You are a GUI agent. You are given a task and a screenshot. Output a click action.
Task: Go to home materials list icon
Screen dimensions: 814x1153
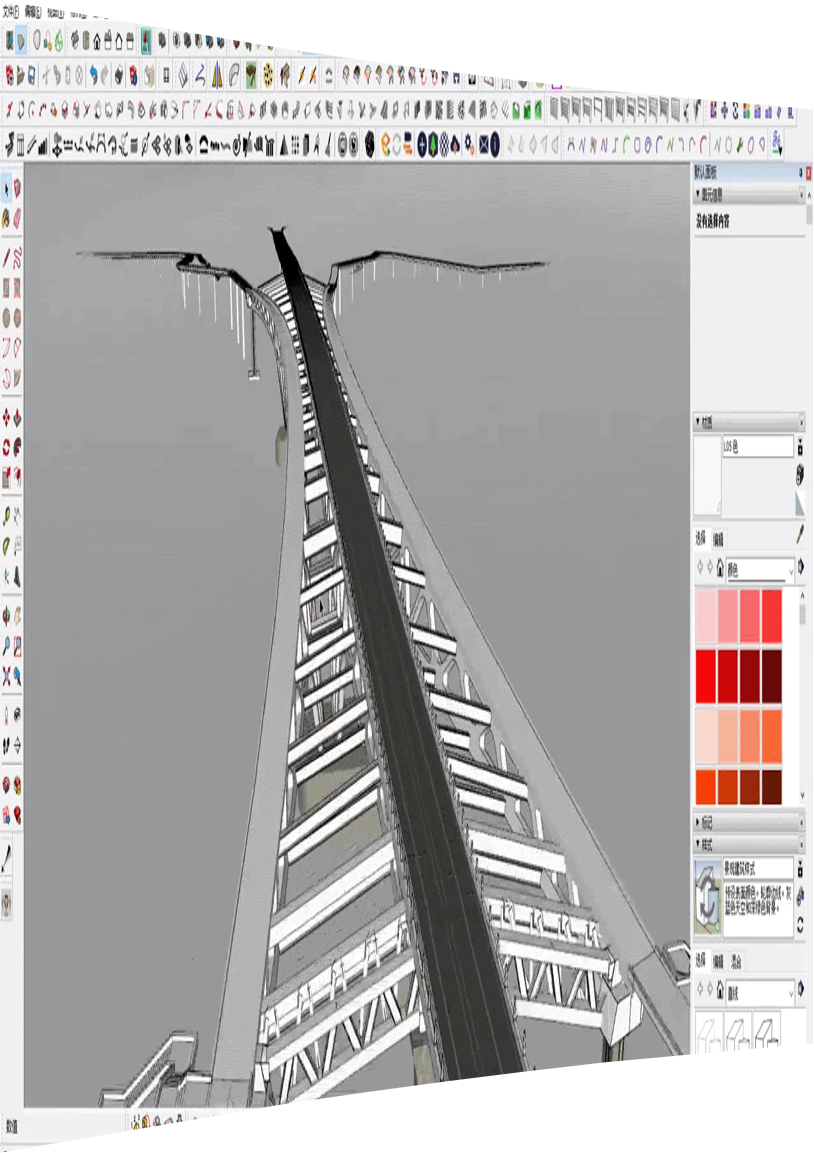click(x=719, y=568)
